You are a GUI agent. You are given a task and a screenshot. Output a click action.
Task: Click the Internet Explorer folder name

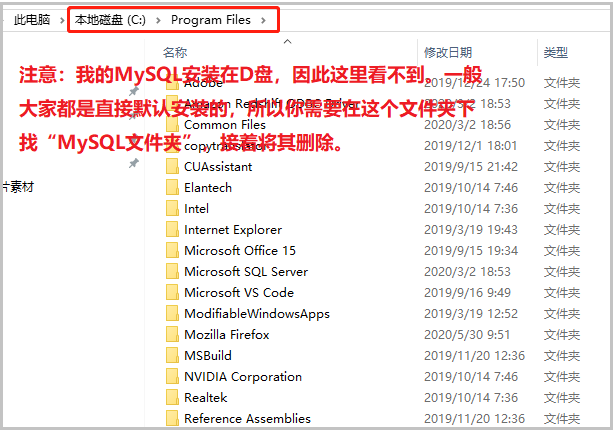(x=233, y=229)
